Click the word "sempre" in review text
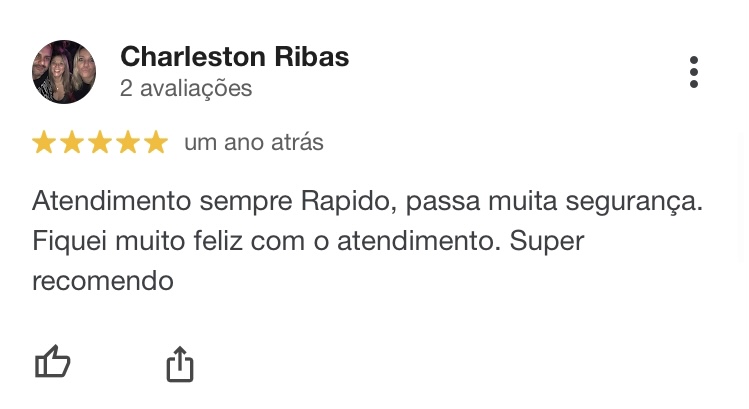This screenshot has width=749, height=409. click(246, 203)
